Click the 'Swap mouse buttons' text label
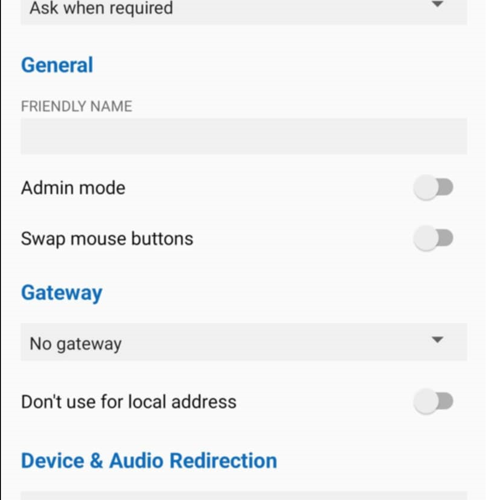This screenshot has height=500, width=486. tap(107, 239)
